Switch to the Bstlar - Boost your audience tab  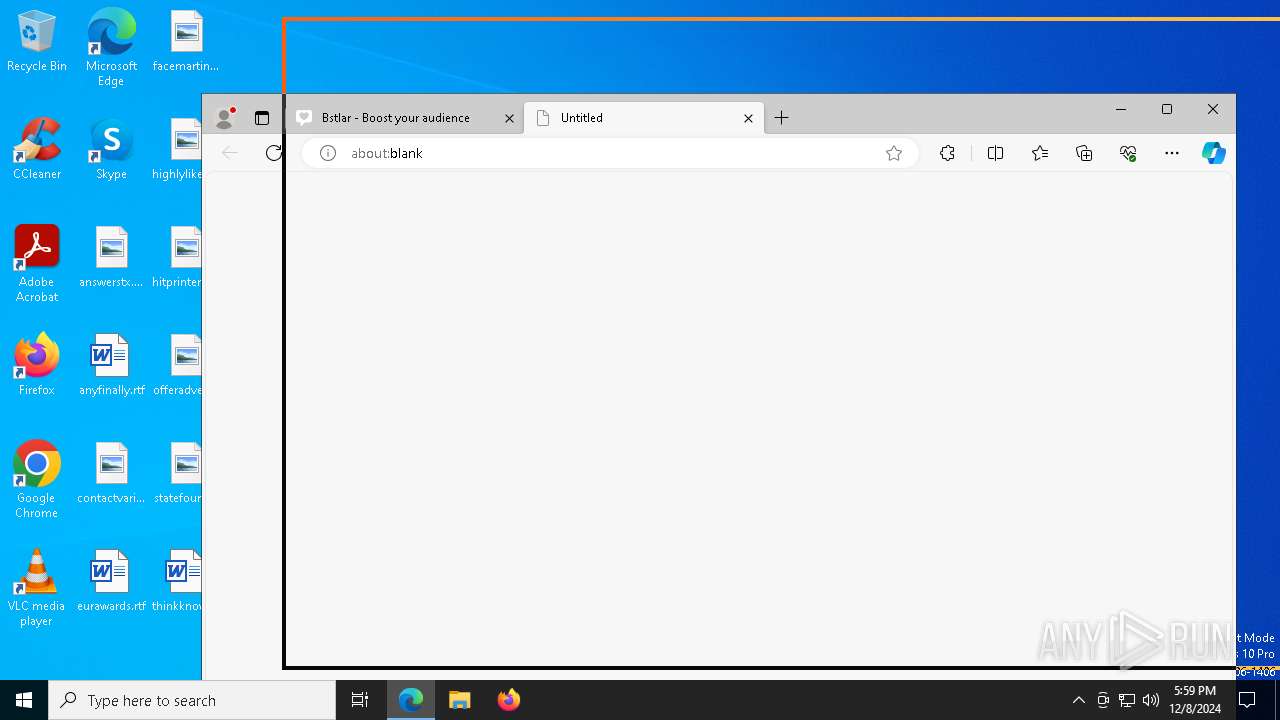click(x=404, y=118)
